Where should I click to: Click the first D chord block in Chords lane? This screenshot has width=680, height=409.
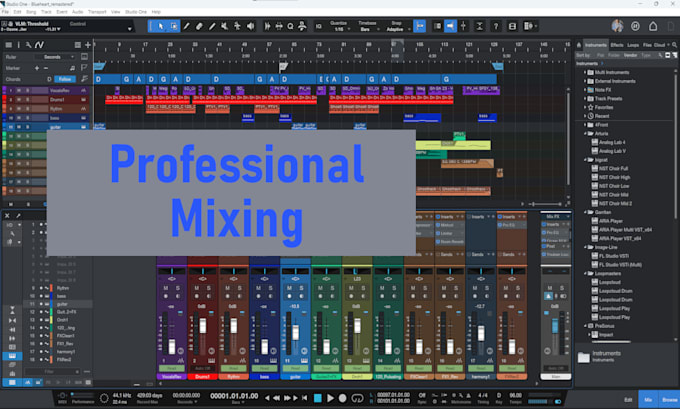click(108, 79)
